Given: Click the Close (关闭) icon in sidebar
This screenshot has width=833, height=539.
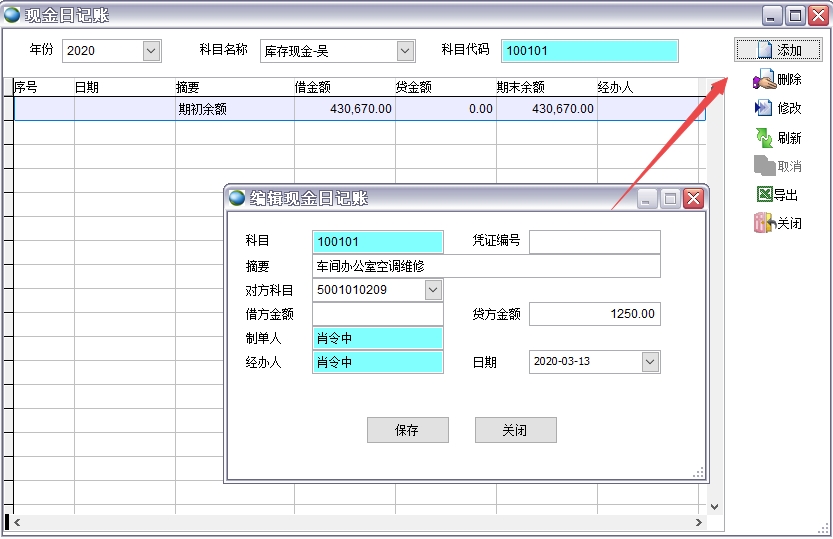Looking at the screenshot, I should click(x=777, y=223).
